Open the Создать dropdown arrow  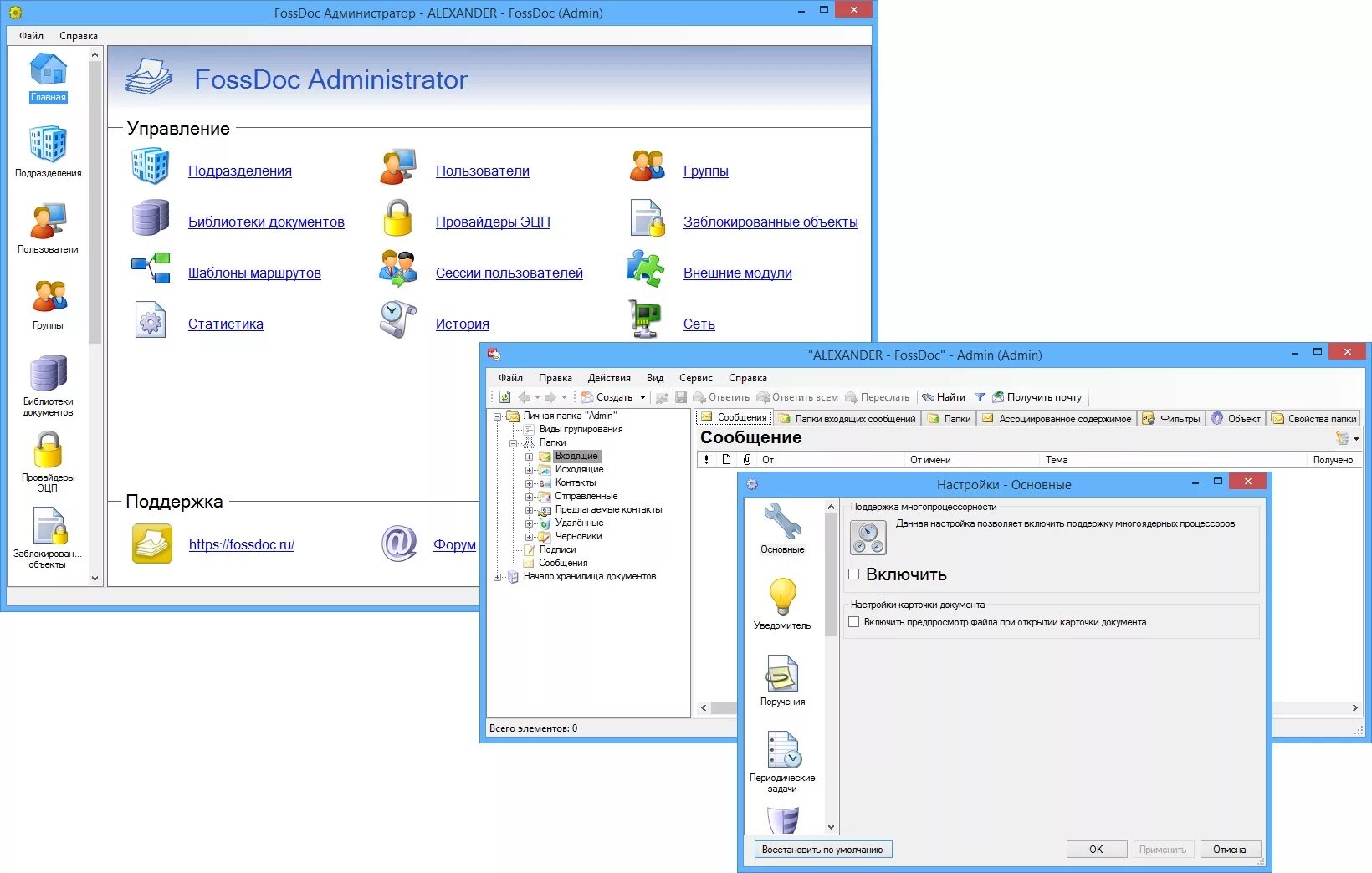tap(642, 398)
